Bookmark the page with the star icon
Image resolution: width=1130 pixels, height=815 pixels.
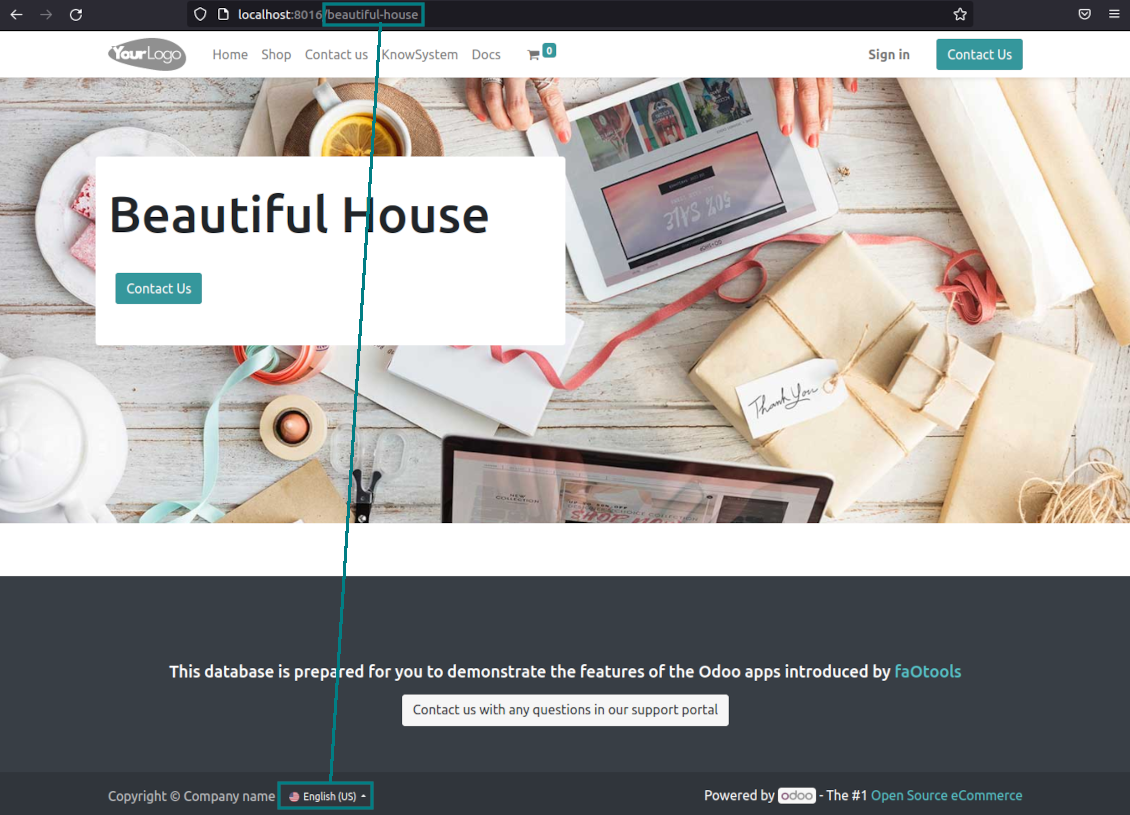click(959, 14)
